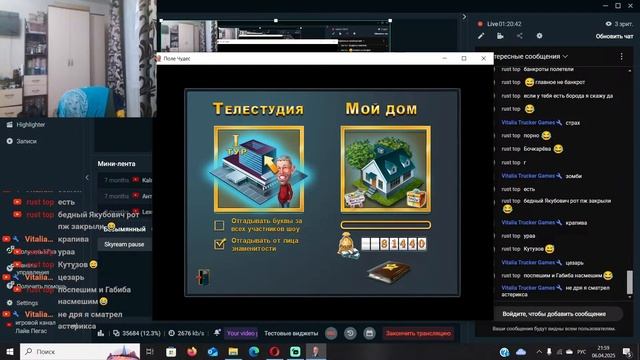Screen dimensions: 640x360
Task: Open Highlighter in the left sidebar
Action: click(x=26, y=124)
